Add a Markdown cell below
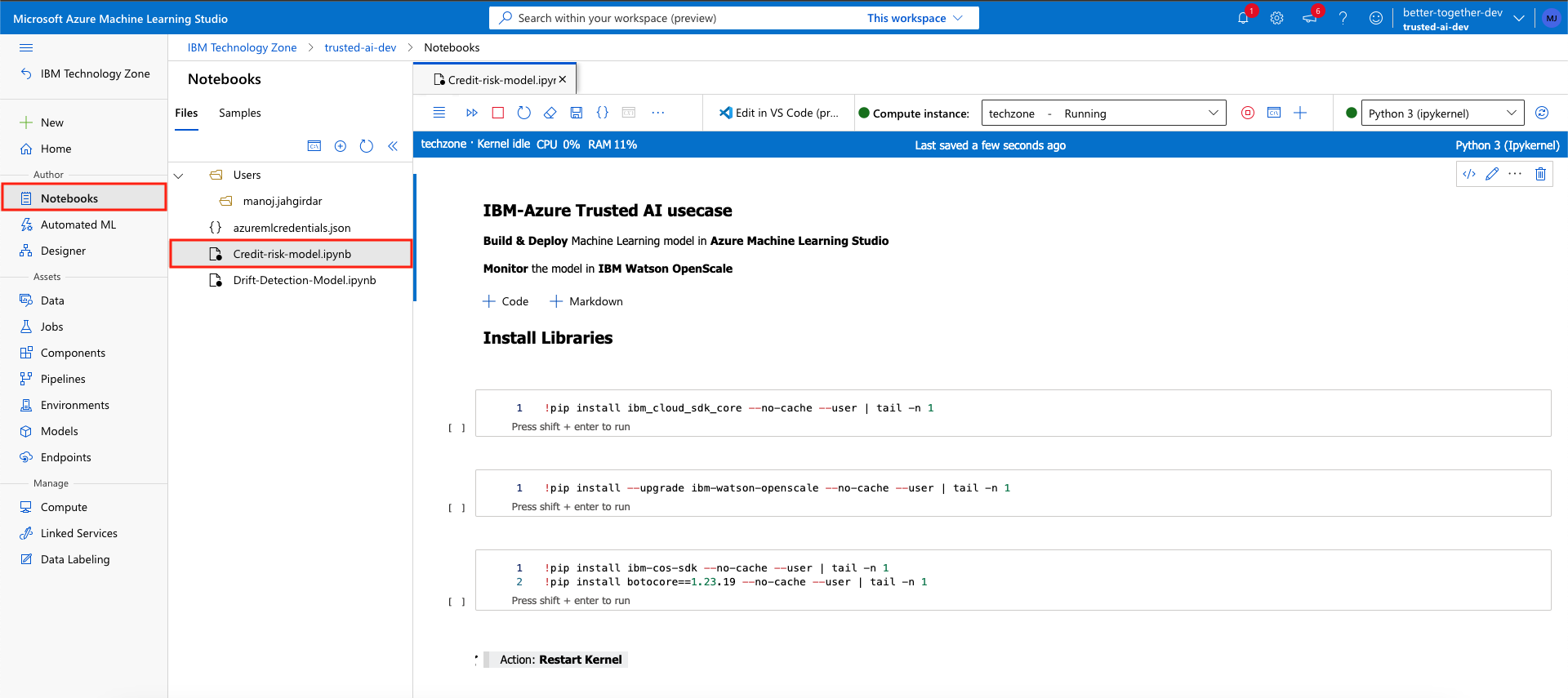Image resolution: width=1568 pixels, height=698 pixels. tap(586, 301)
